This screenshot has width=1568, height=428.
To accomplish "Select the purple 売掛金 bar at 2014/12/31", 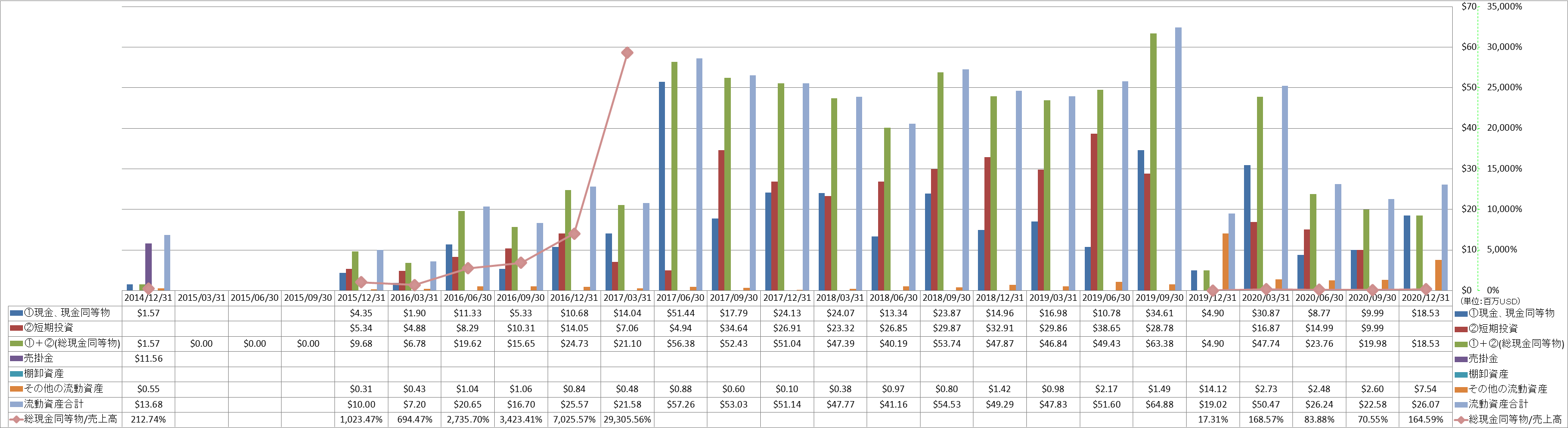I will pos(149,267).
